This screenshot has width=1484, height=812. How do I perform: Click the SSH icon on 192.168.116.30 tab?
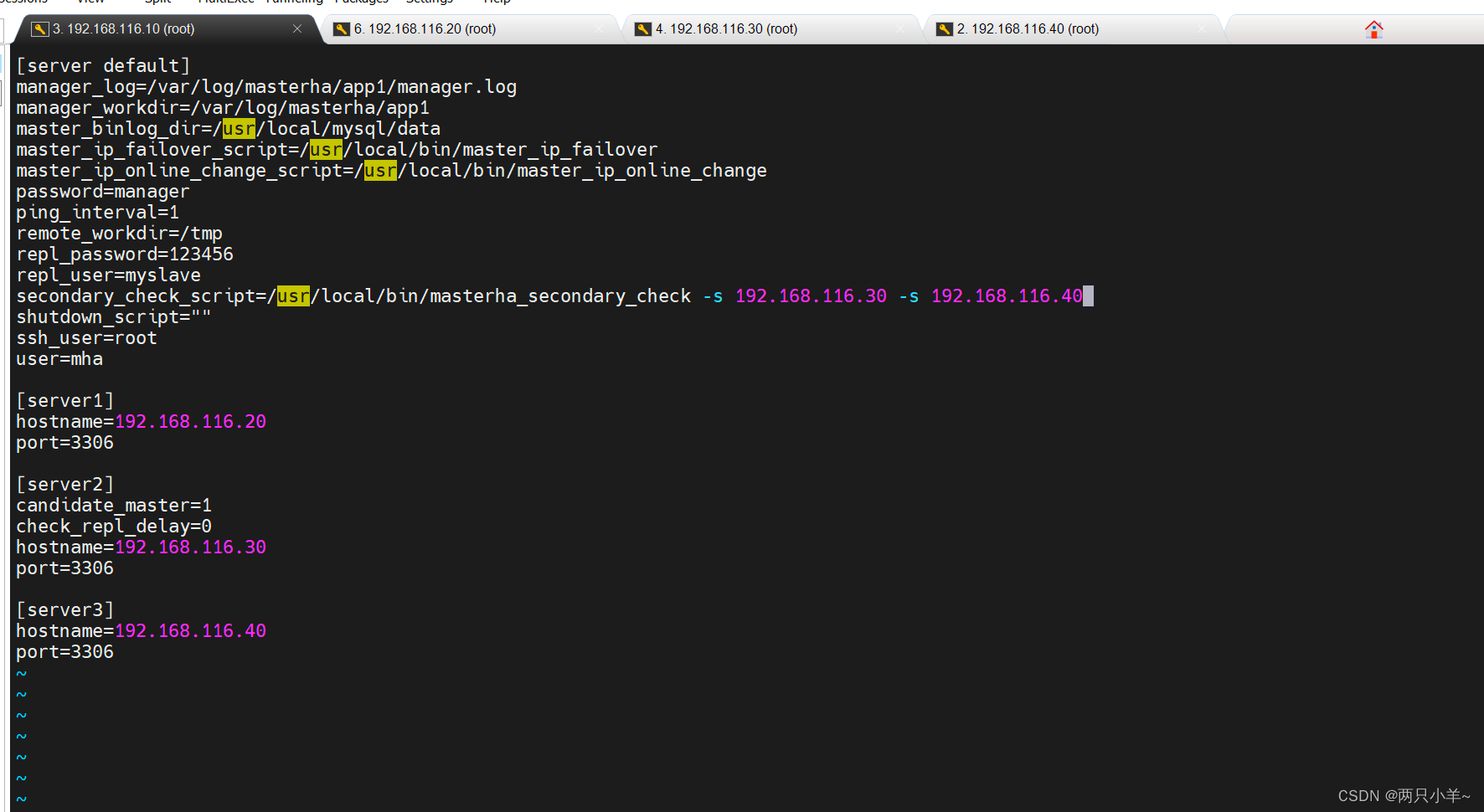[x=642, y=29]
